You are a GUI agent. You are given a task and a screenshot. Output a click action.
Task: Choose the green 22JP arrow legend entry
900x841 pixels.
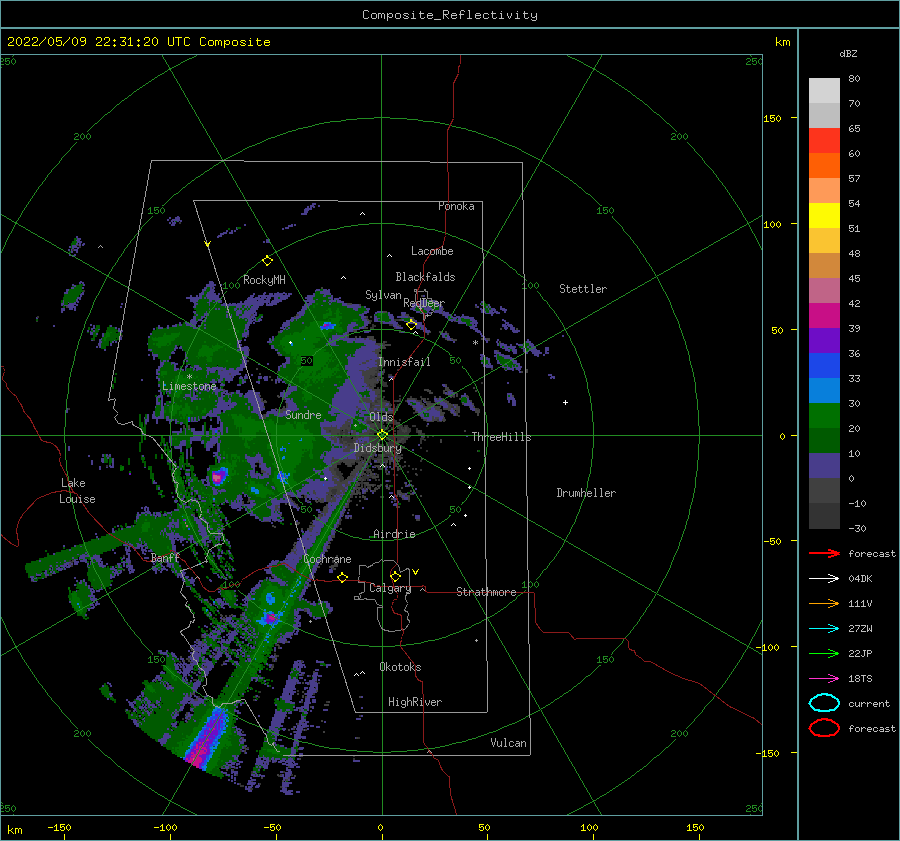click(x=824, y=653)
